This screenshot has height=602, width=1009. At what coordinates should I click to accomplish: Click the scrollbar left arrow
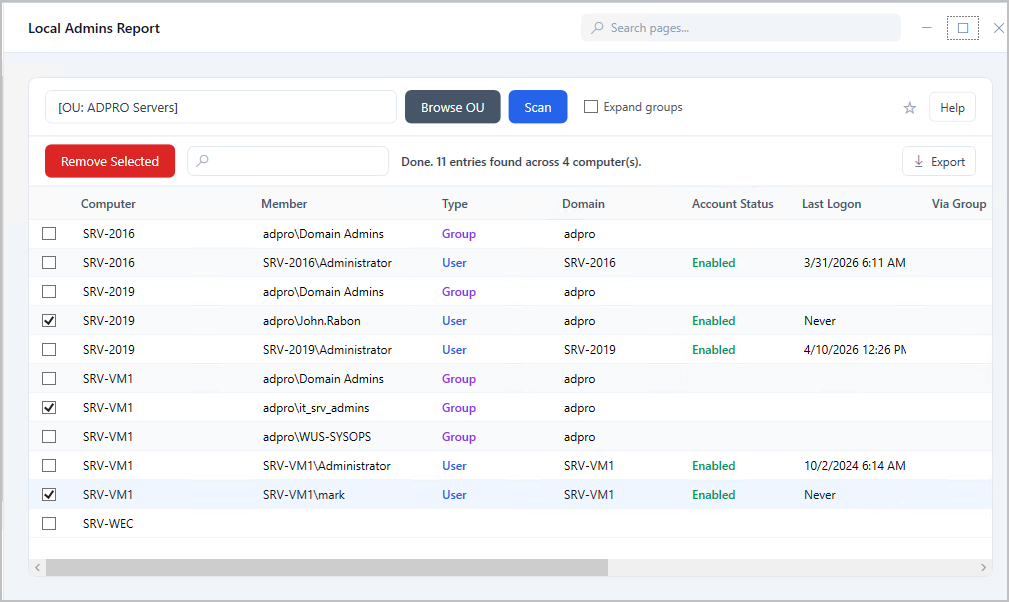[37, 567]
